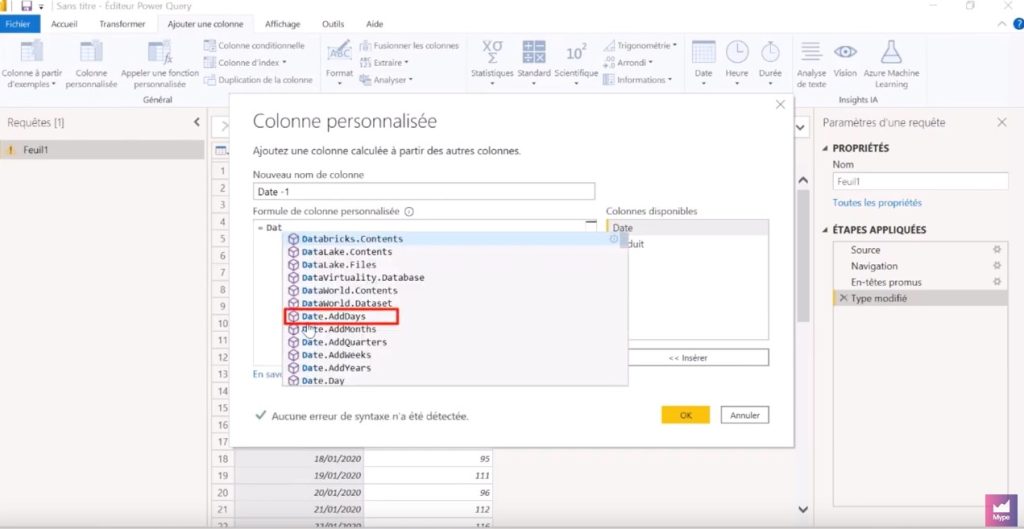1024x529 pixels.
Task: Open the Format ribbon button
Action: click(x=340, y=63)
